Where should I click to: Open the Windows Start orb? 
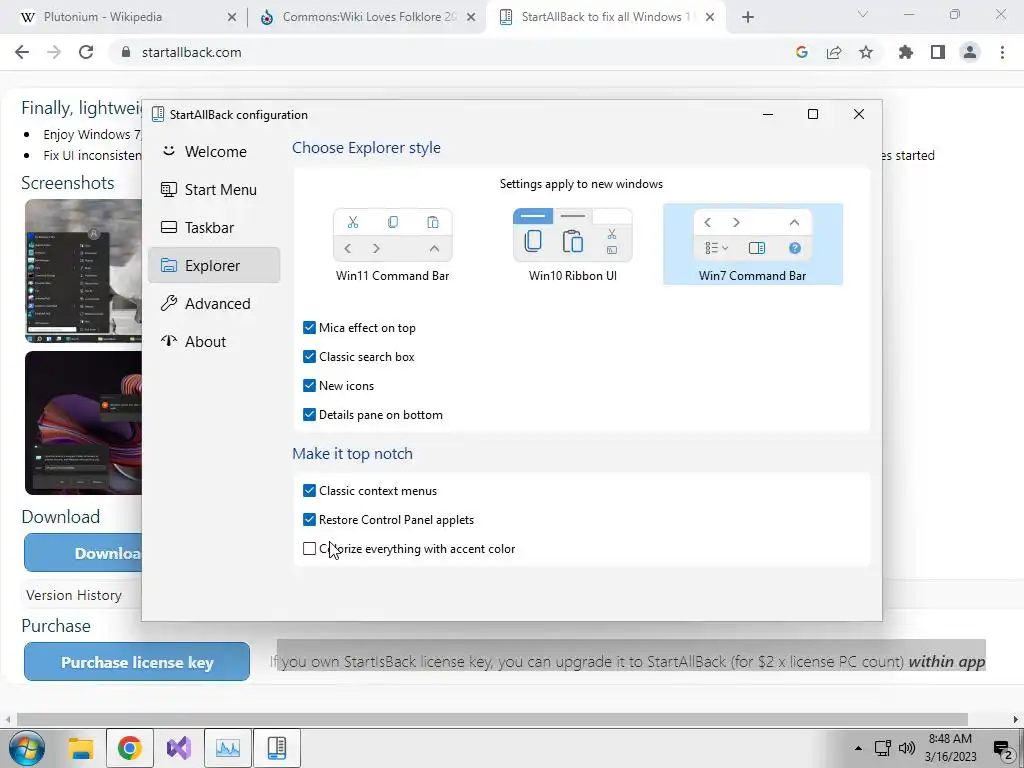tap(27, 748)
